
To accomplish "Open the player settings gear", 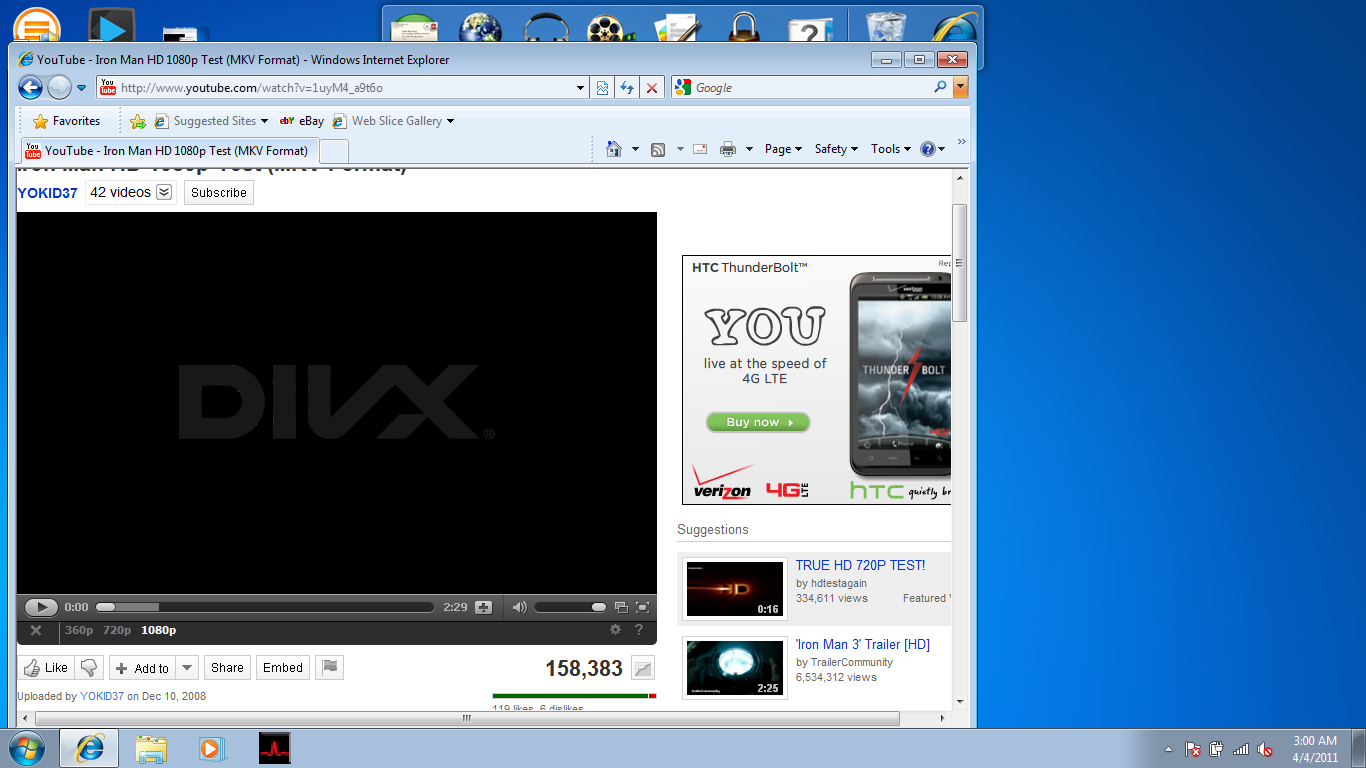I will point(615,630).
